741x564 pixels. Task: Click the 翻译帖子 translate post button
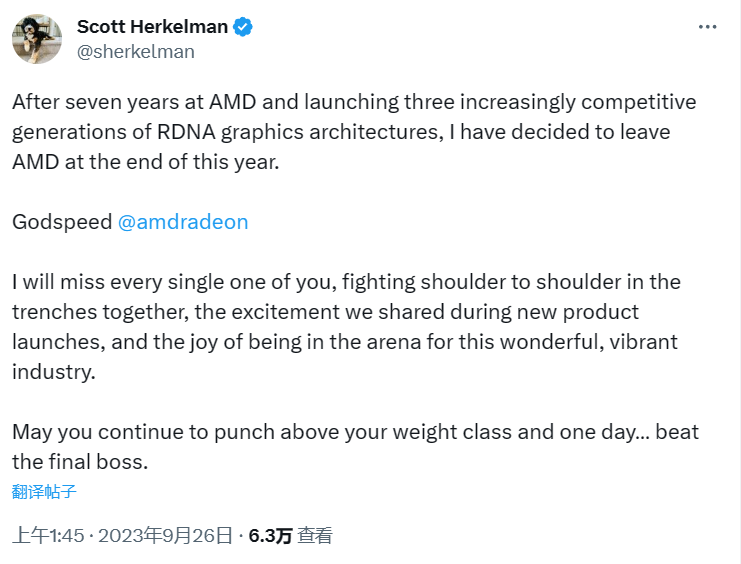click(x=45, y=491)
